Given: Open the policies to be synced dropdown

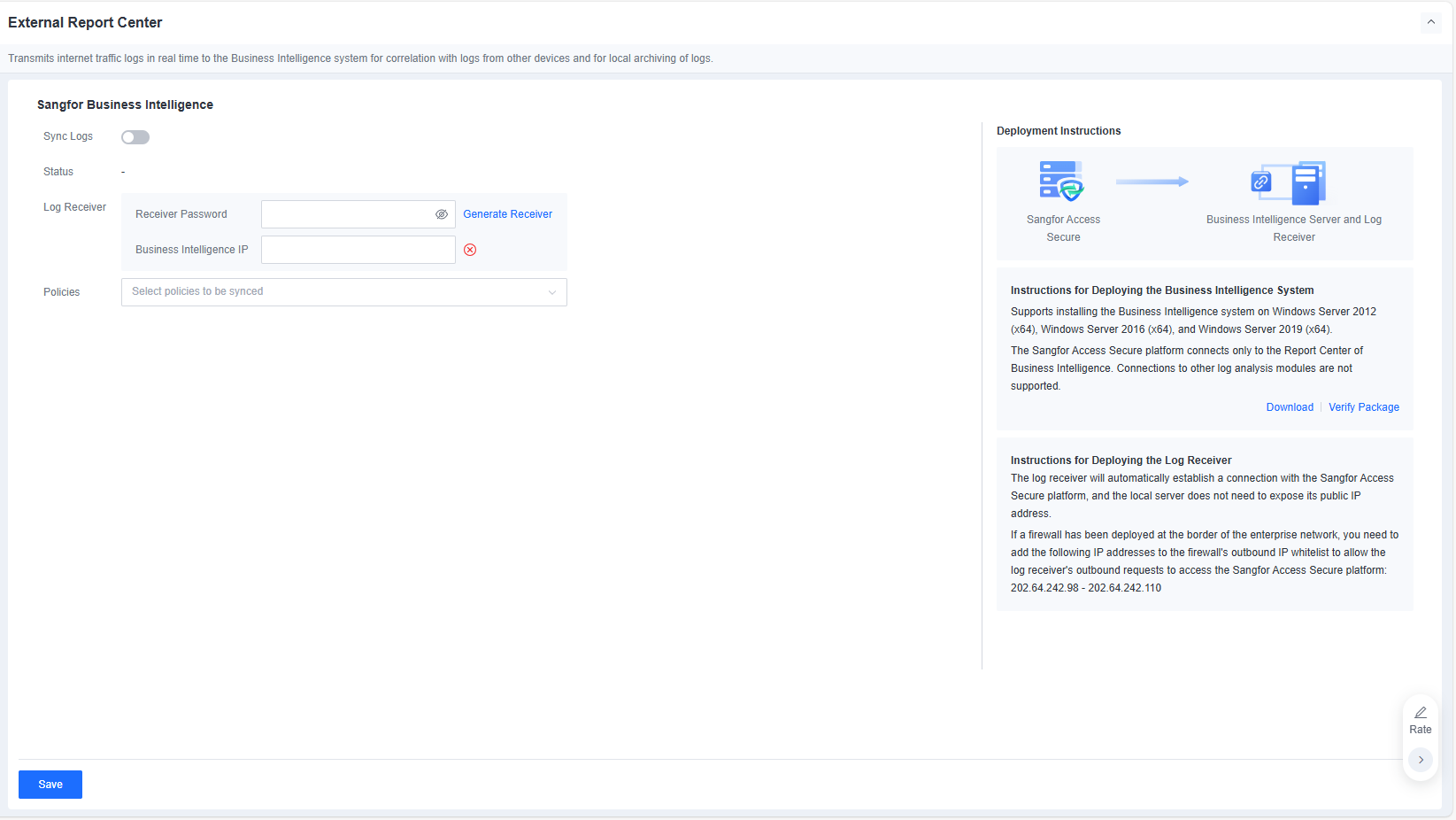Looking at the screenshot, I should pos(344,292).
